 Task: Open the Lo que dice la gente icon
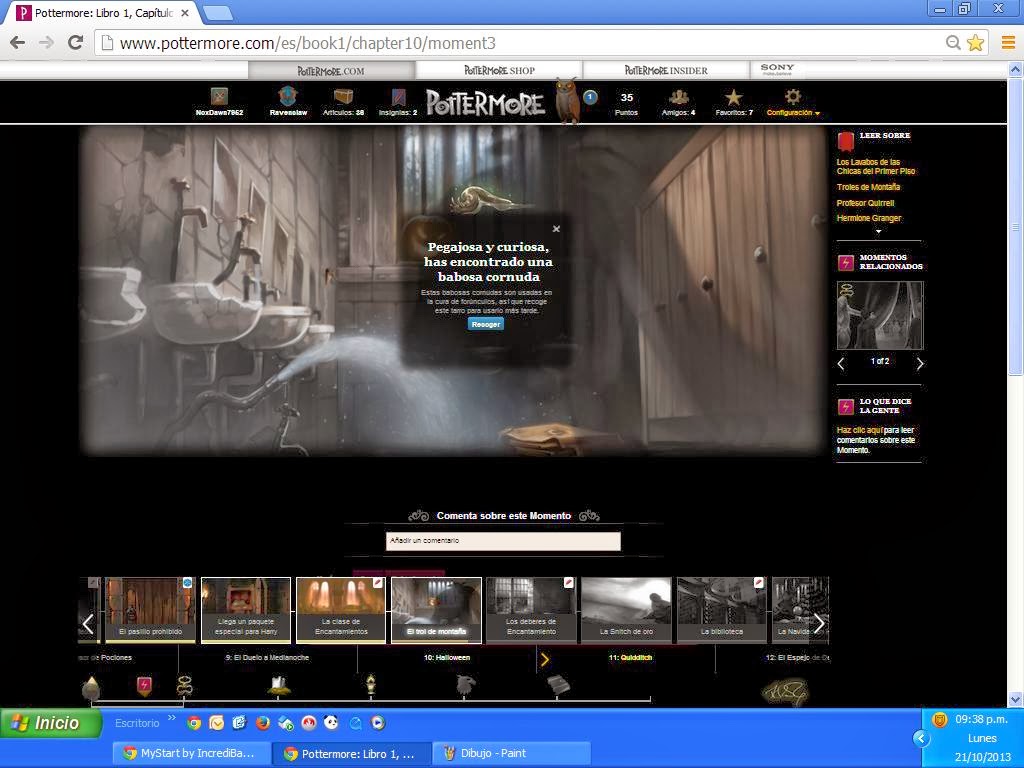(x=846, y=407)
